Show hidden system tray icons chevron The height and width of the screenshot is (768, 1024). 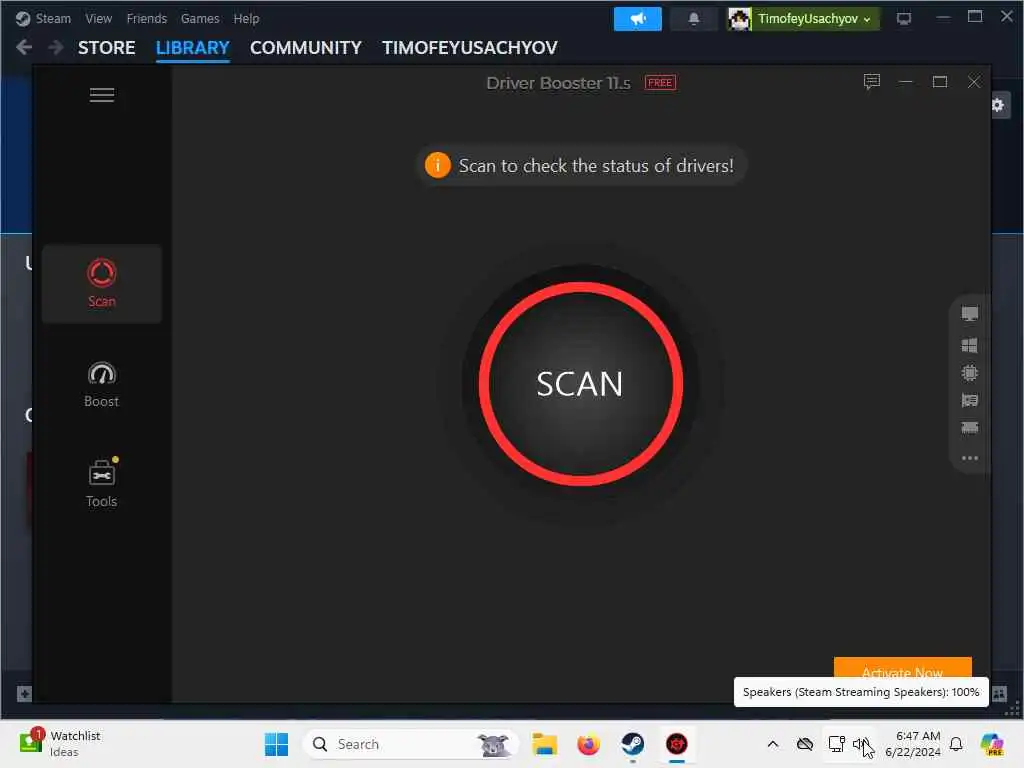pos(773,744)
